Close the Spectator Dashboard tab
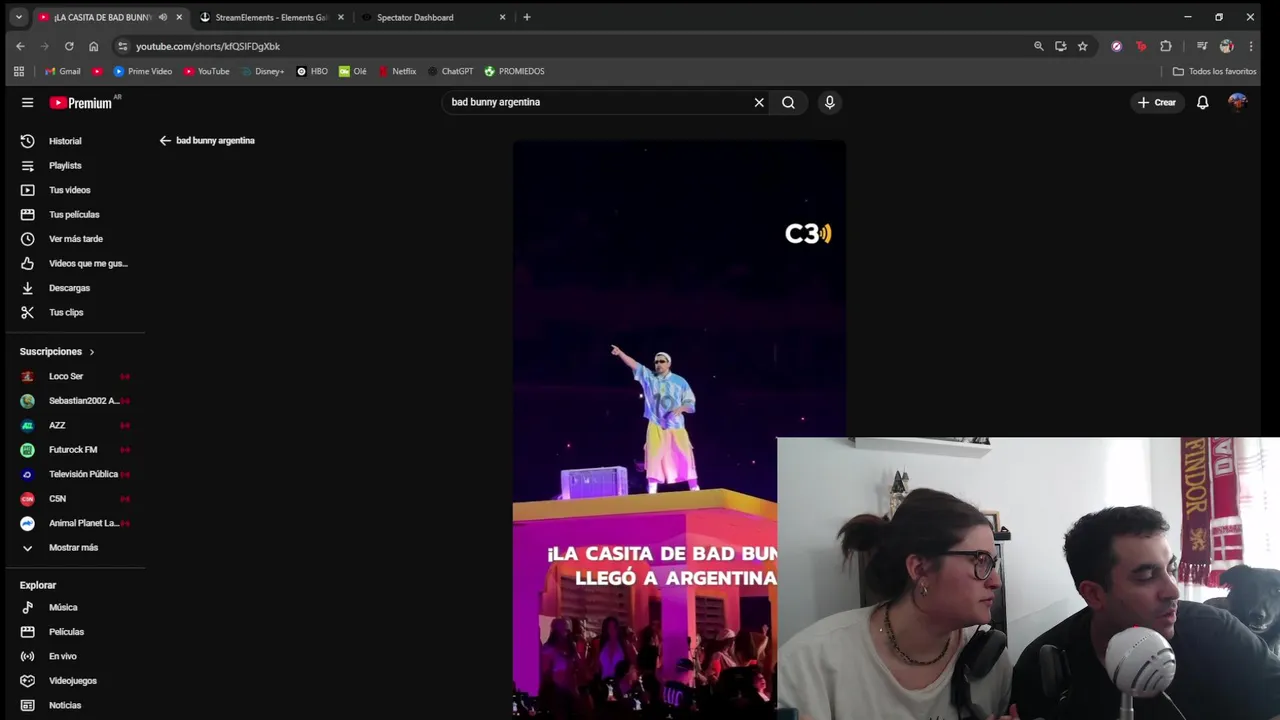This screenshot has height=720, width=1280. click(x=502, y=17)
